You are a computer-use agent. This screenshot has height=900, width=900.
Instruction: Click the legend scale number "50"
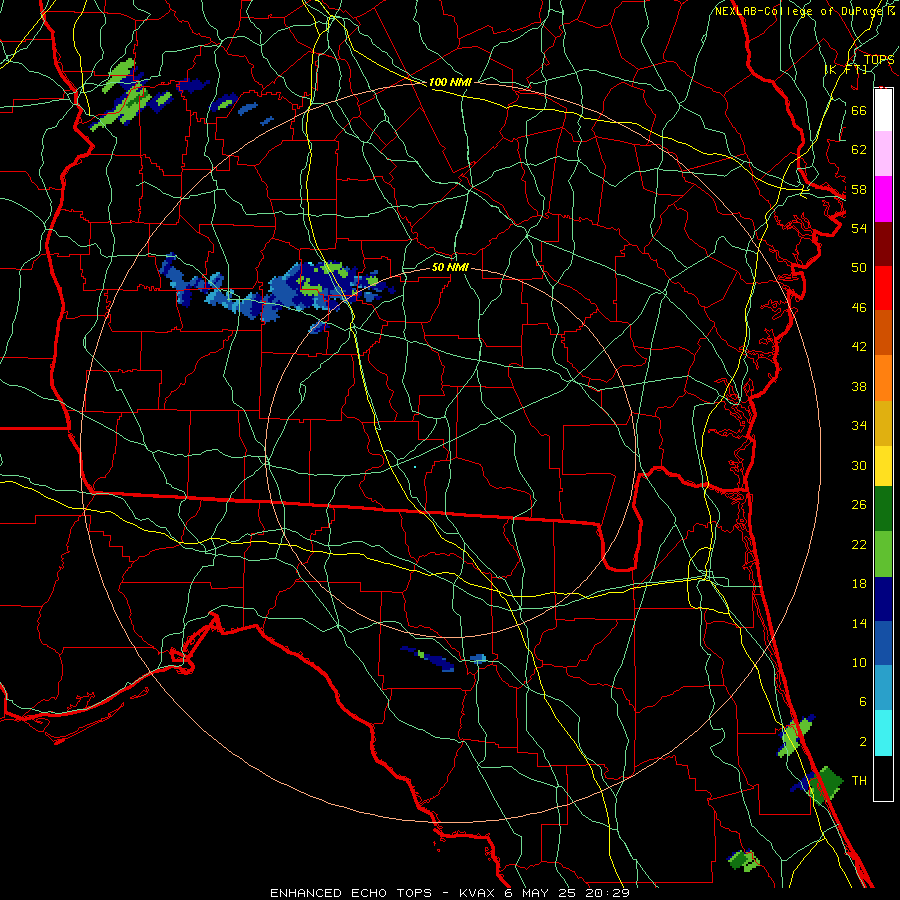859,267
